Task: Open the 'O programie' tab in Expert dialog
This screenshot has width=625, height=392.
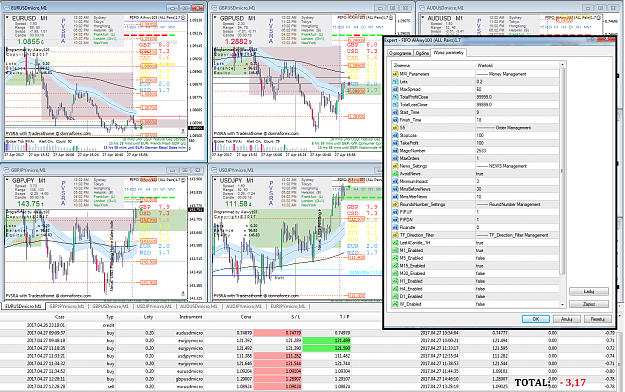Action: click(400, 53)
